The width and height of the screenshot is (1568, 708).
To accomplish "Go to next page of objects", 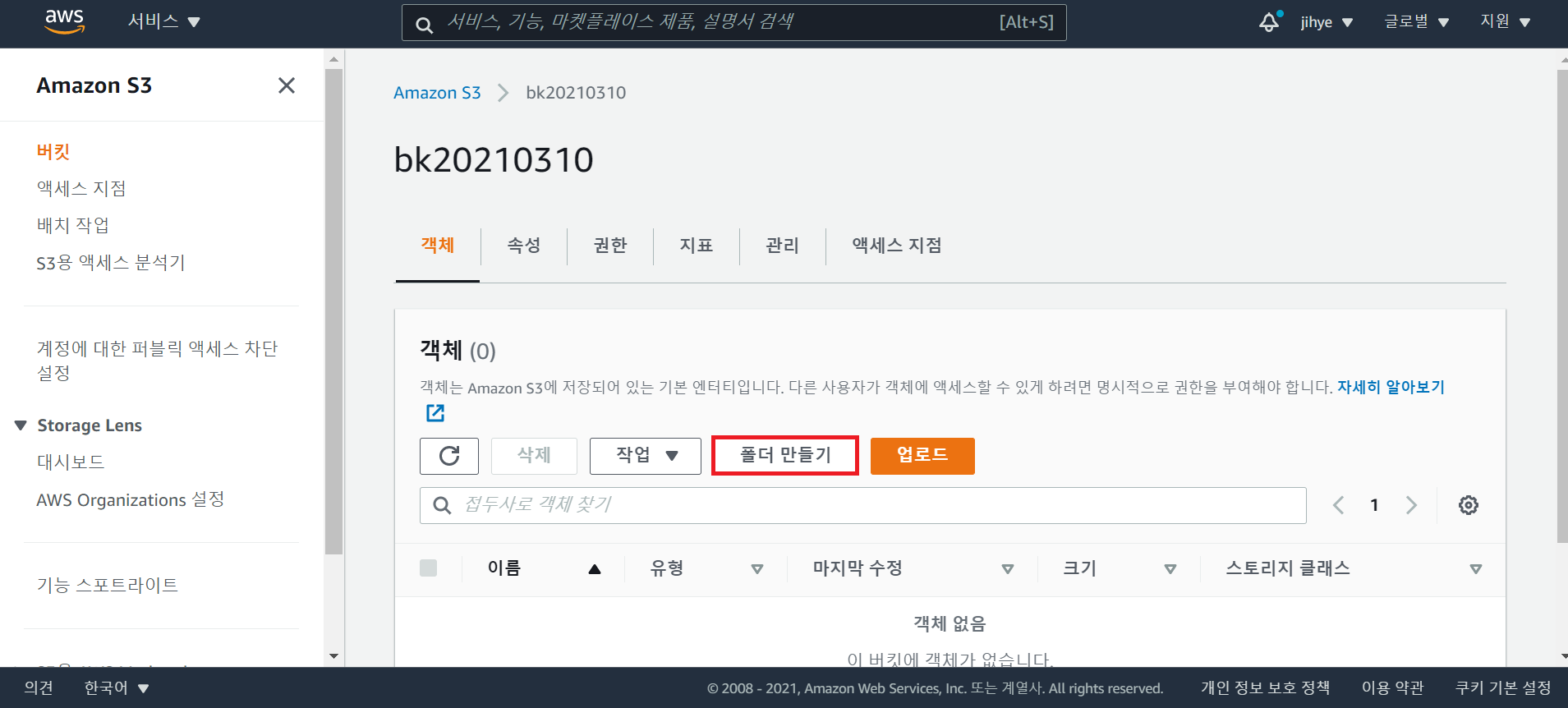I will [x=1411, y=505].
